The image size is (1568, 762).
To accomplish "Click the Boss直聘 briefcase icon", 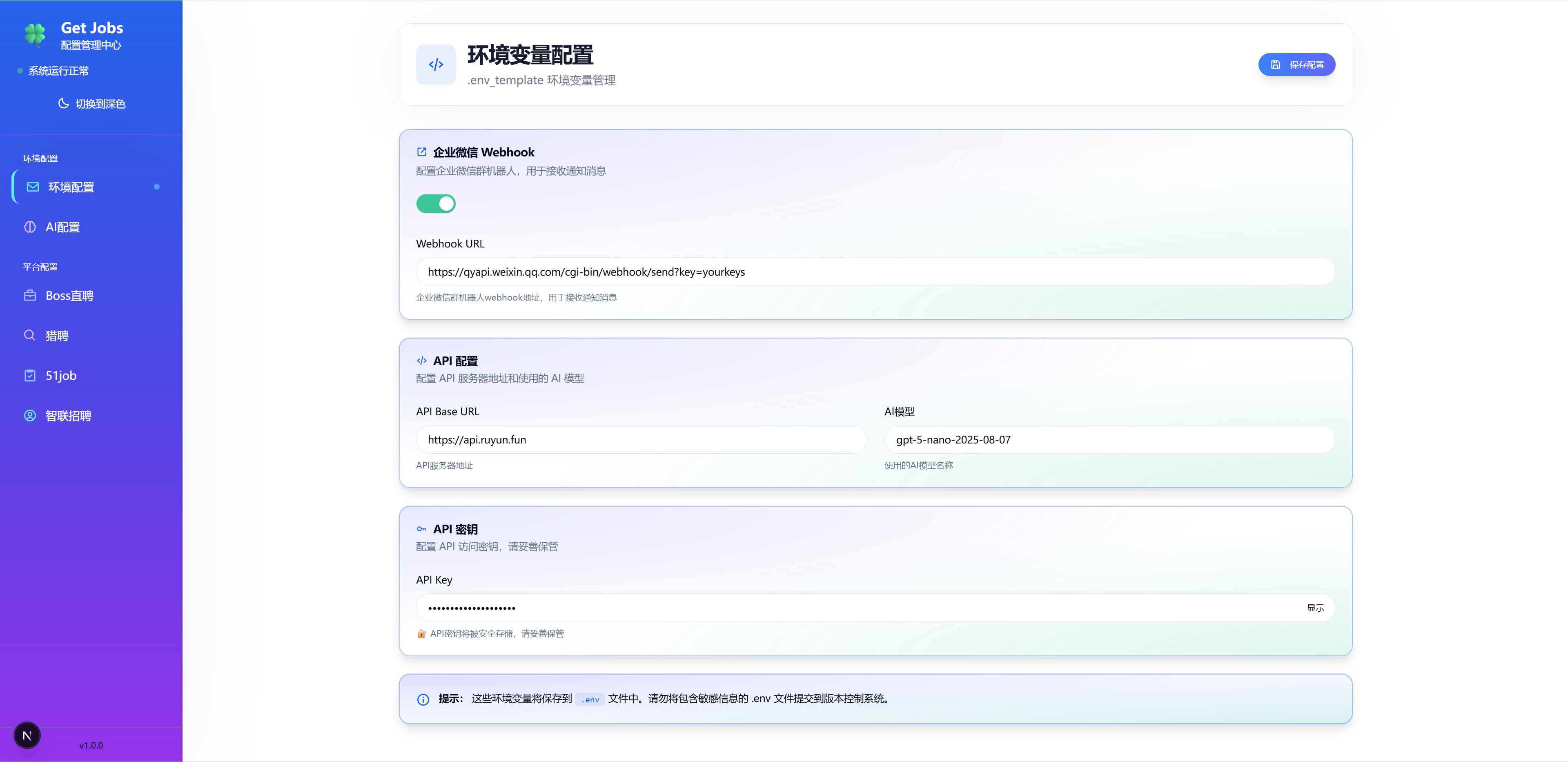I will [31, 295].
